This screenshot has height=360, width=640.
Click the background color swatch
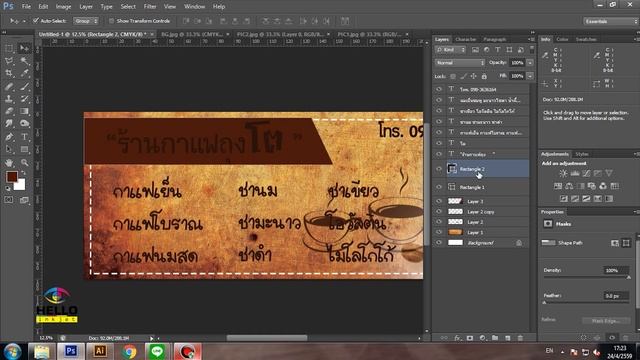(x=20, y=186)
